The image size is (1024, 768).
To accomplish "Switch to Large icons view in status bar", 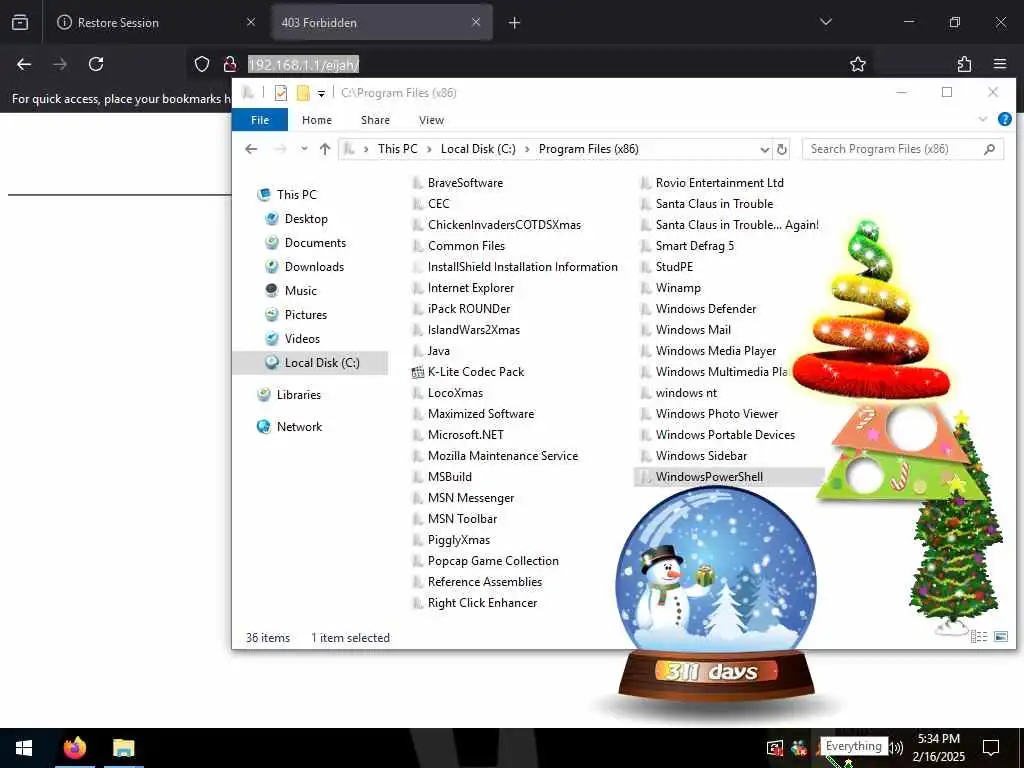I will [x=1000, y=637].
